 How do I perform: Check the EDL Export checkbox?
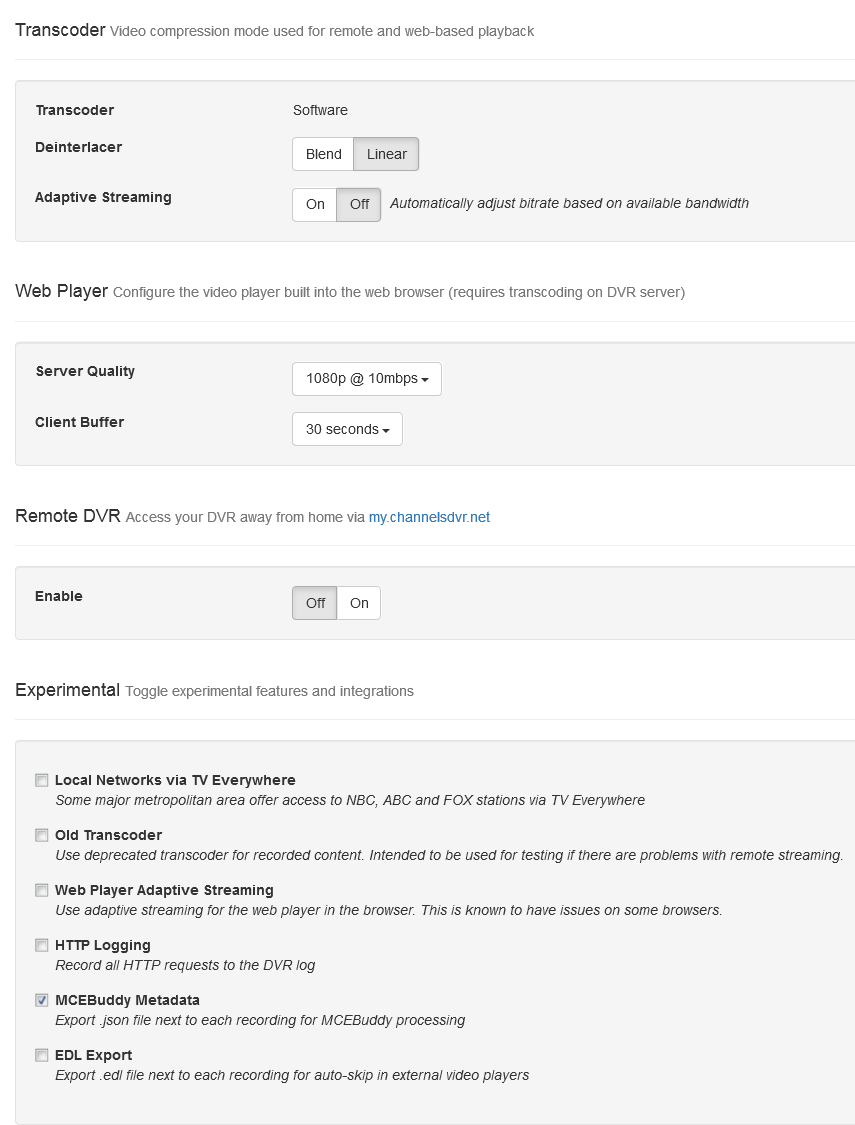(42, 1055)
